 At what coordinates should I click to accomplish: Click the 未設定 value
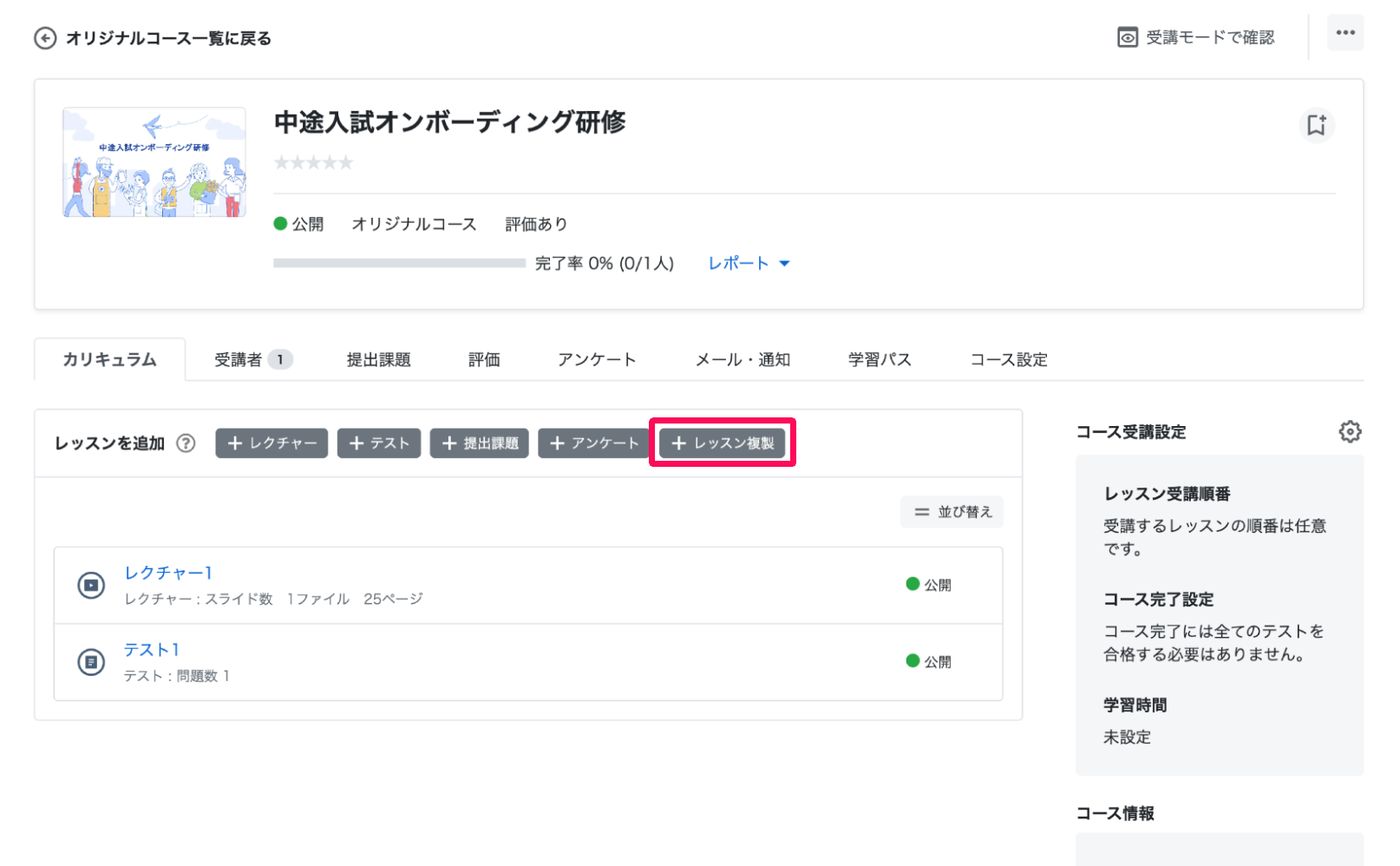[1127, 738]
